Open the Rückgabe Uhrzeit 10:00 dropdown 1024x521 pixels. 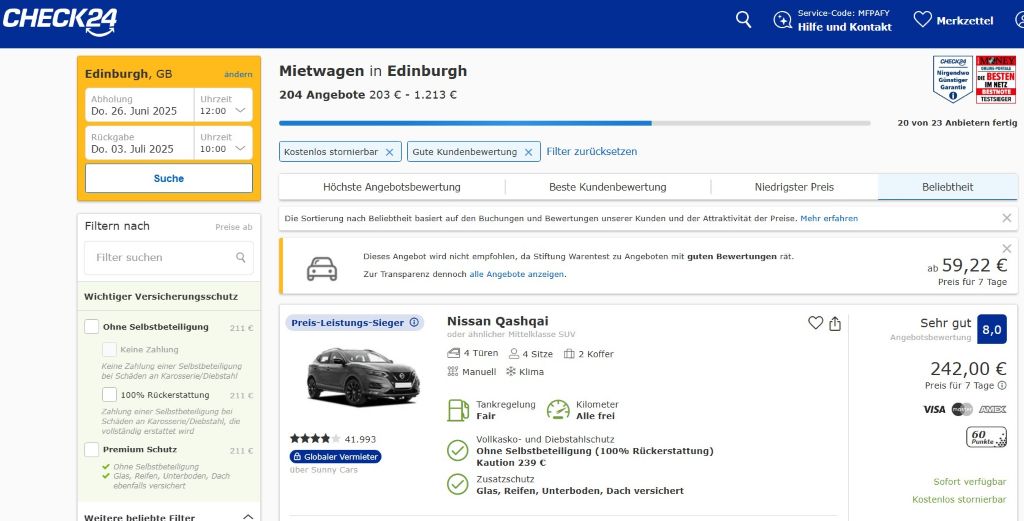point(223,143)
